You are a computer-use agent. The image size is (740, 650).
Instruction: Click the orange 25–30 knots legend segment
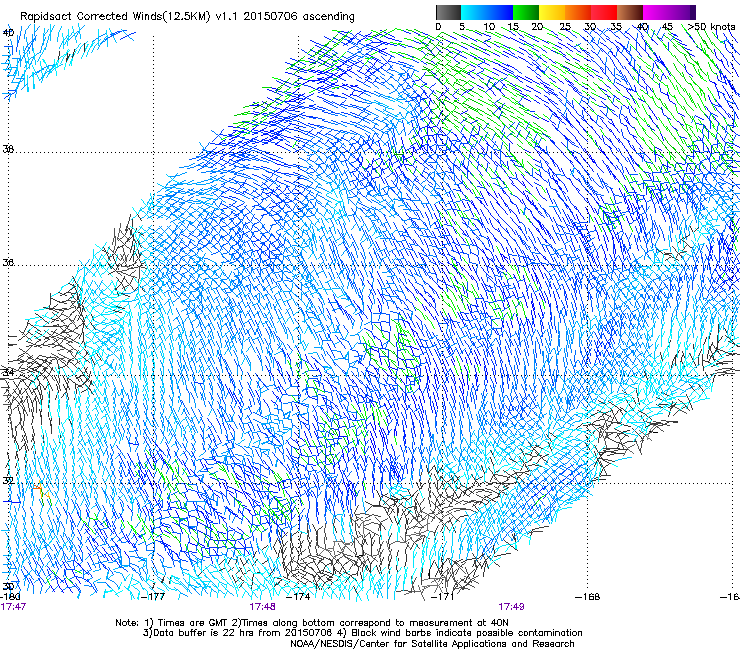point(578,12)
